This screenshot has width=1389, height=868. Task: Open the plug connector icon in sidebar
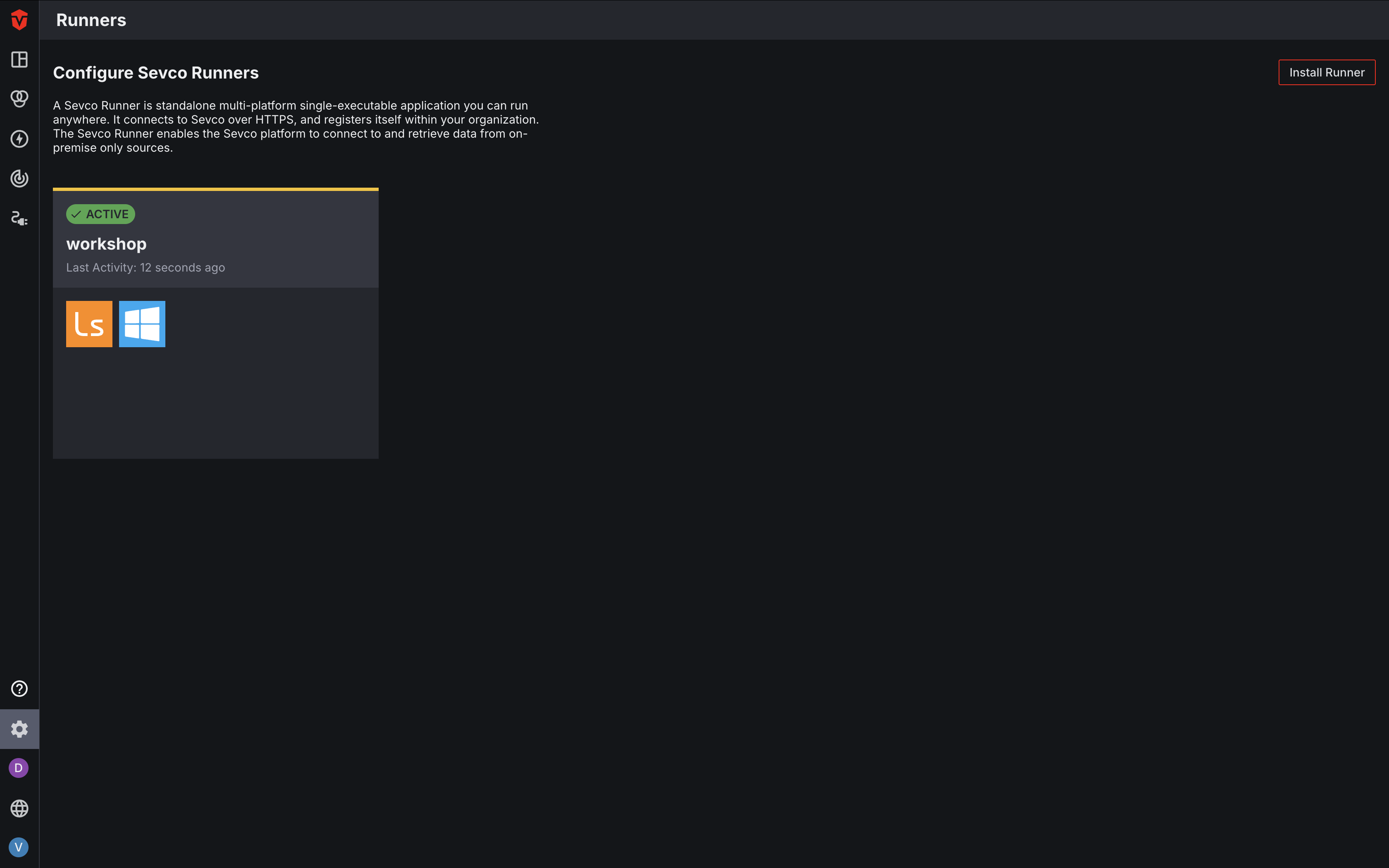coord(19,219)
